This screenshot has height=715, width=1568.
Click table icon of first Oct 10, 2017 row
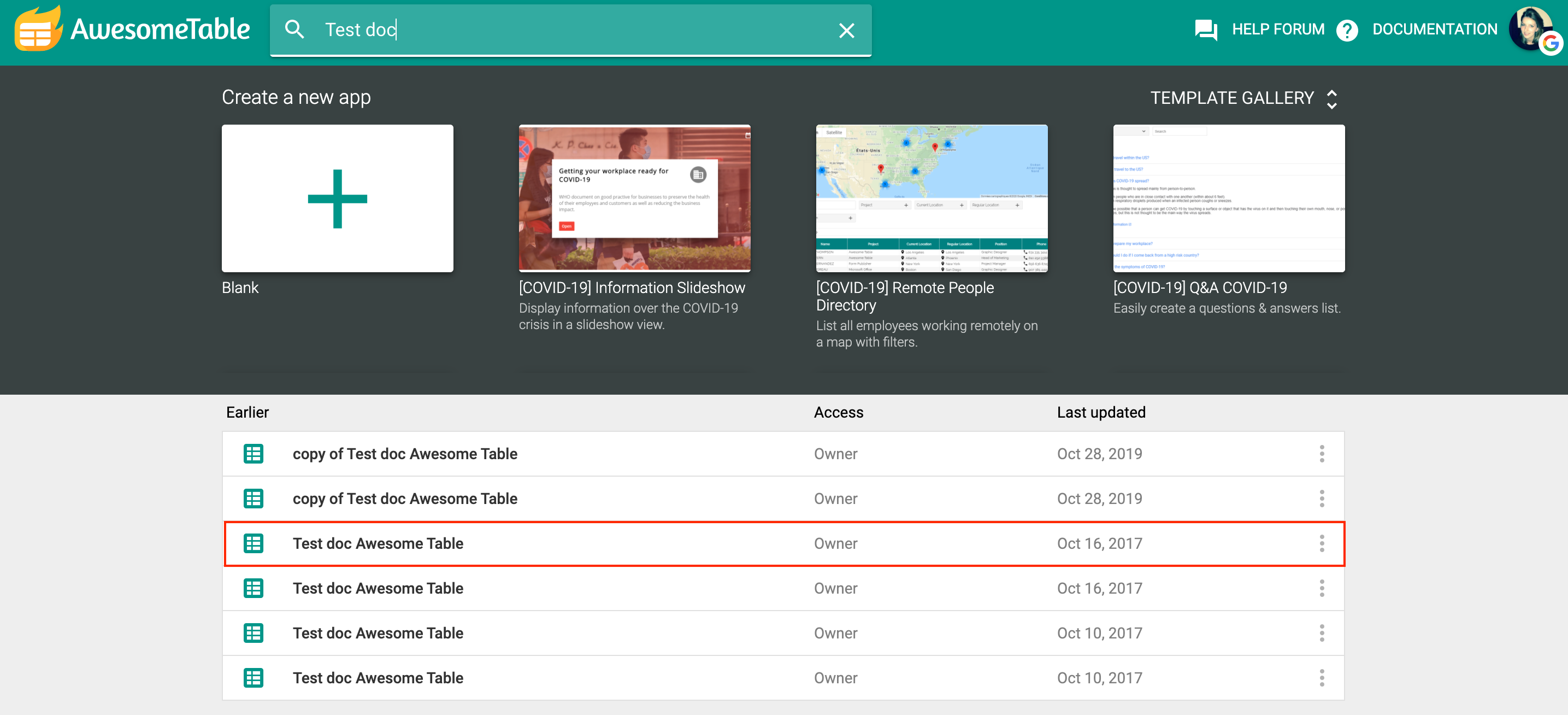(253, 634)
